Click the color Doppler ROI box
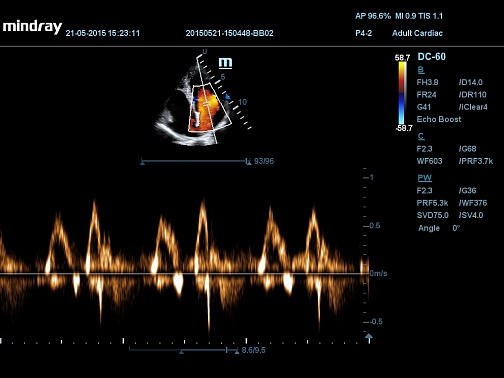 (210, 108)
